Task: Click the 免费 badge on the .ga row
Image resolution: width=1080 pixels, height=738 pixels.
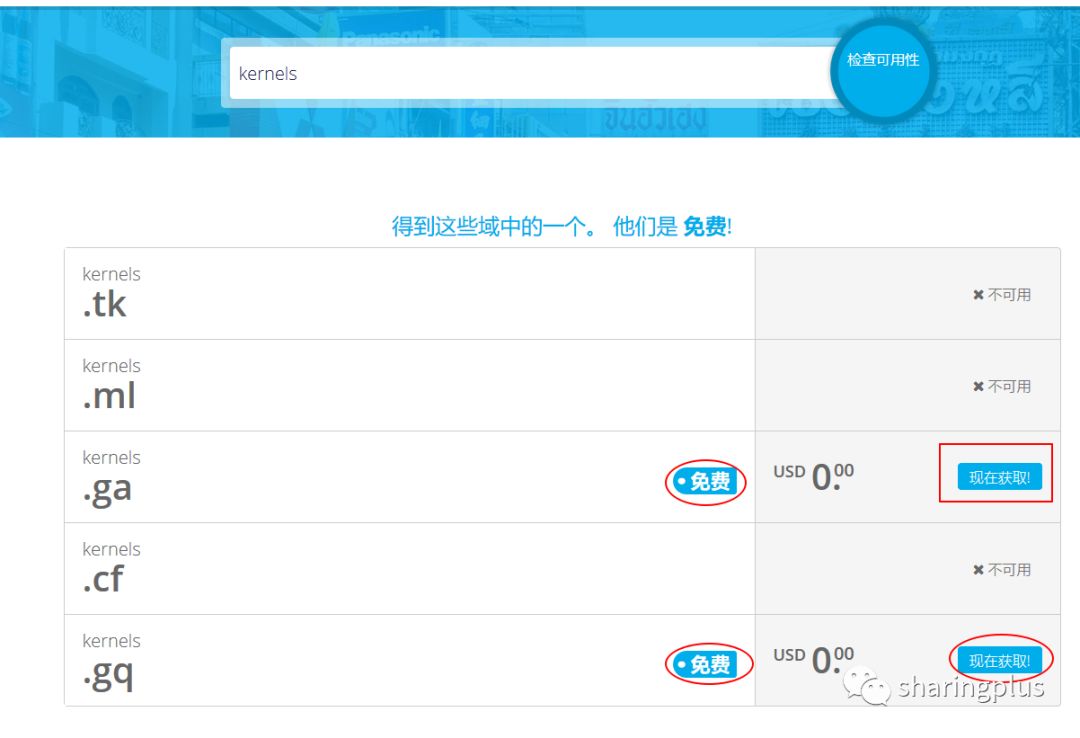Action: tap(705, 482)
